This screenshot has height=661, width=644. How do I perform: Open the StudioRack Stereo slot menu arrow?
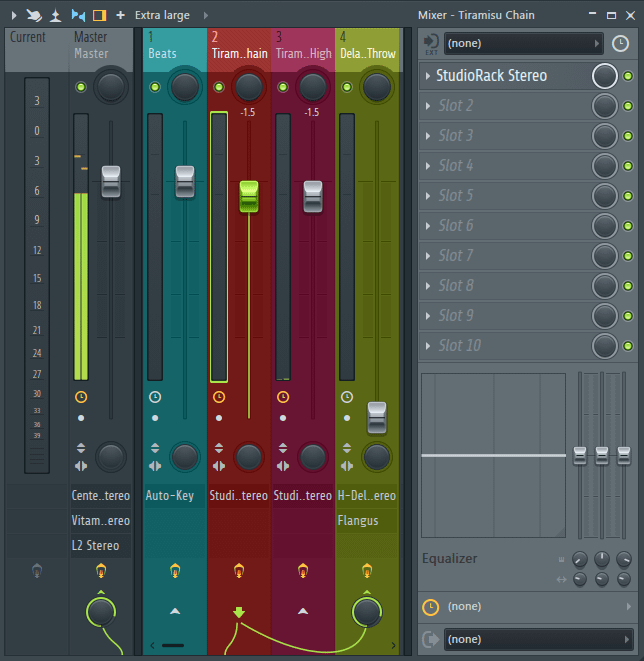point(428,76)
